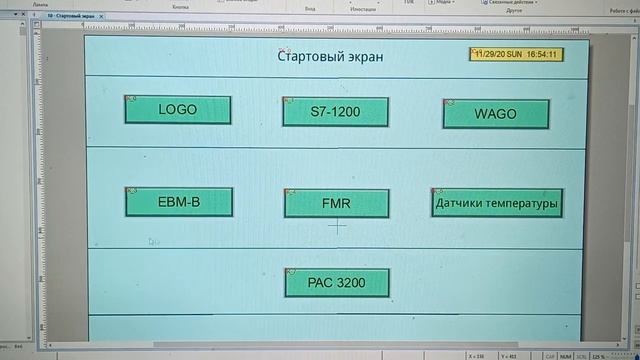Image resolution: width=640 pixels, height=360 pixels.
Task: Click the NUM indicator in the status bar
Action: click(566, 357)
